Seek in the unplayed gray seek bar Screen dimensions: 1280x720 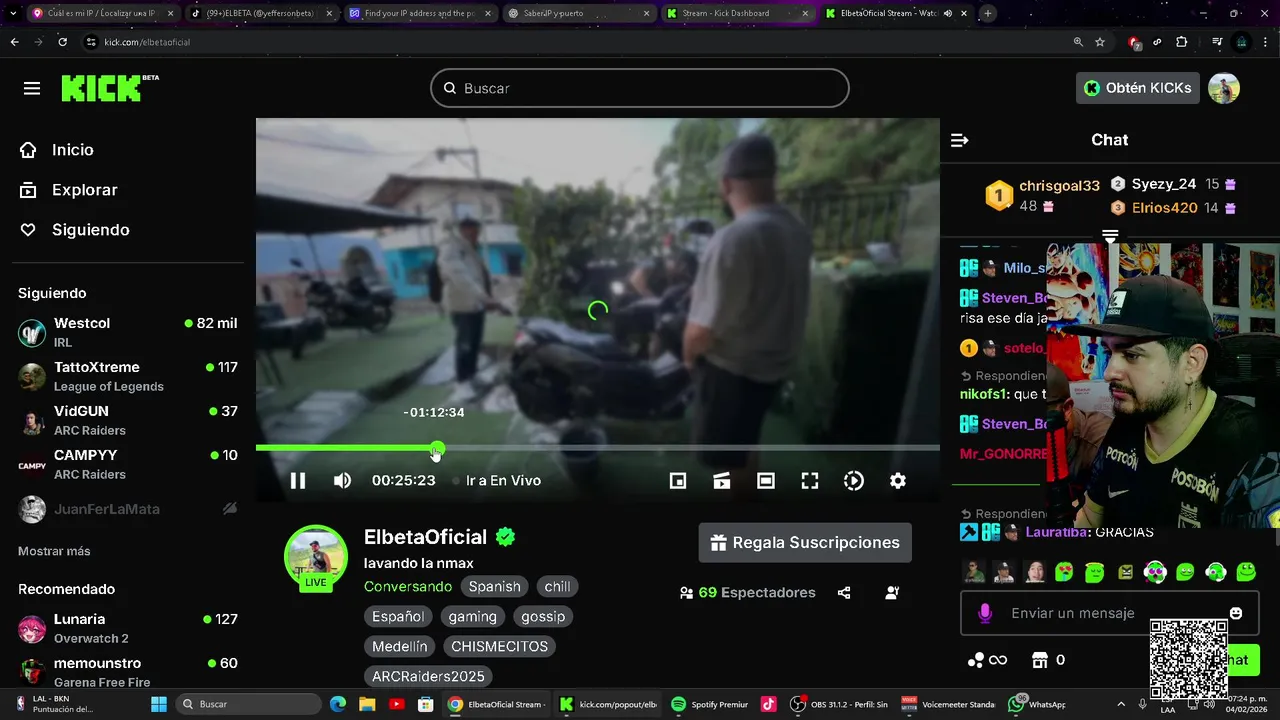tap(690, 447)
